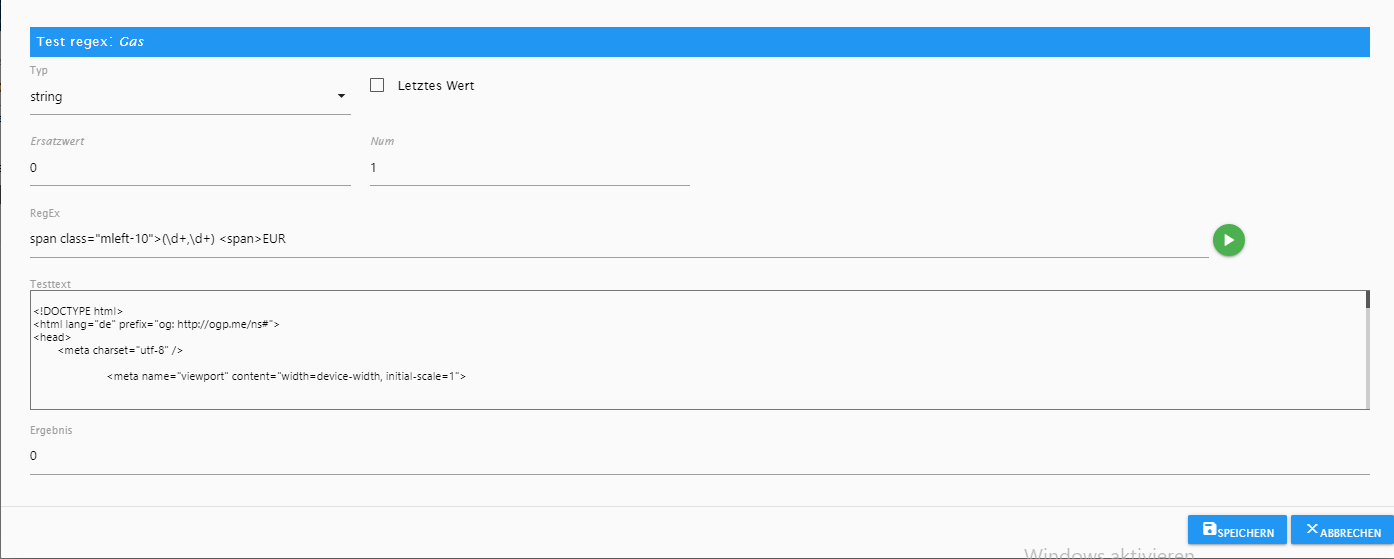The height and width of the screenshot is (559, 1394).
Task: Click the Testtext vertical scrollbar
Action: point(1367,350)
